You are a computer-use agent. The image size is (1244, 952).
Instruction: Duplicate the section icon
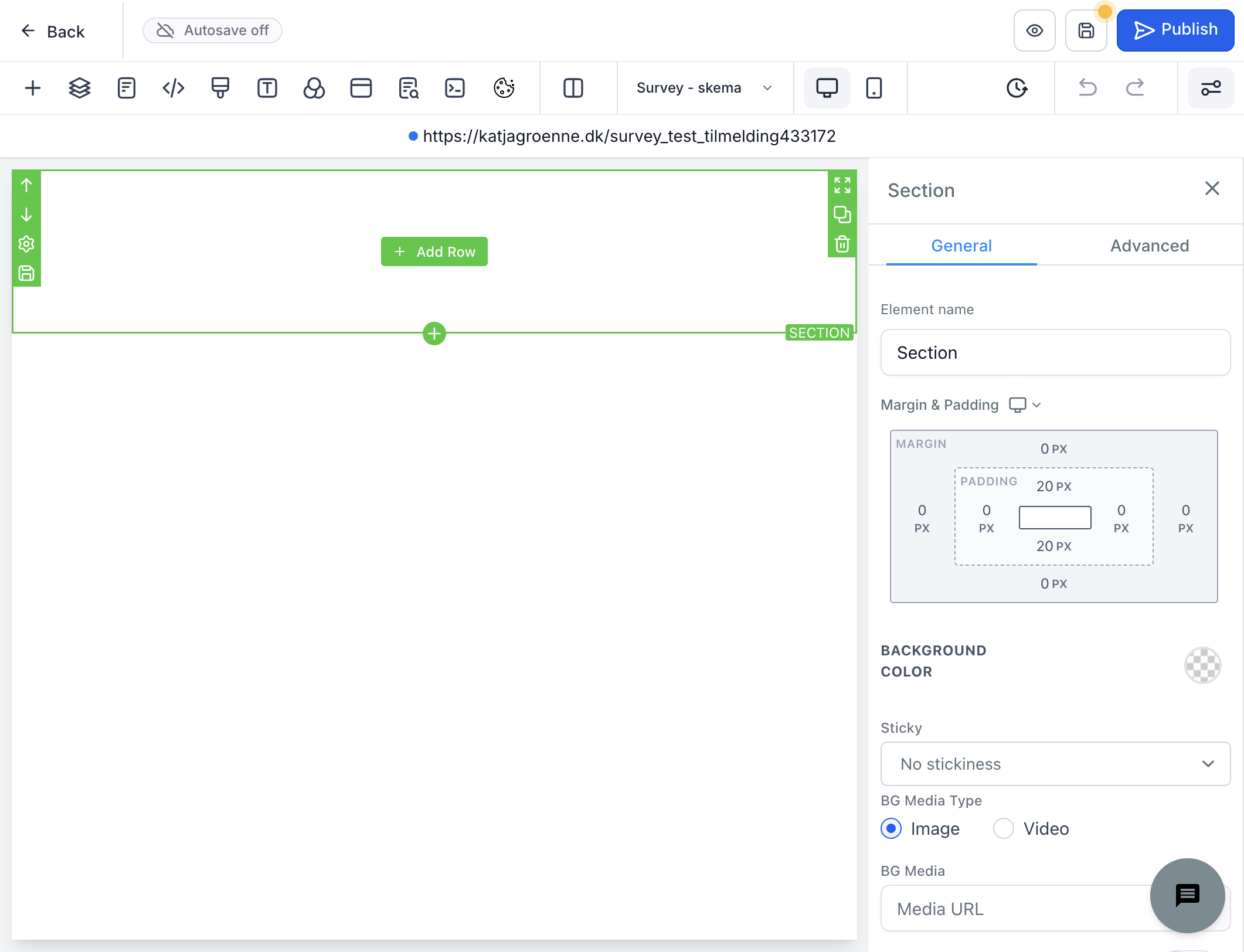tap(842, 215)
